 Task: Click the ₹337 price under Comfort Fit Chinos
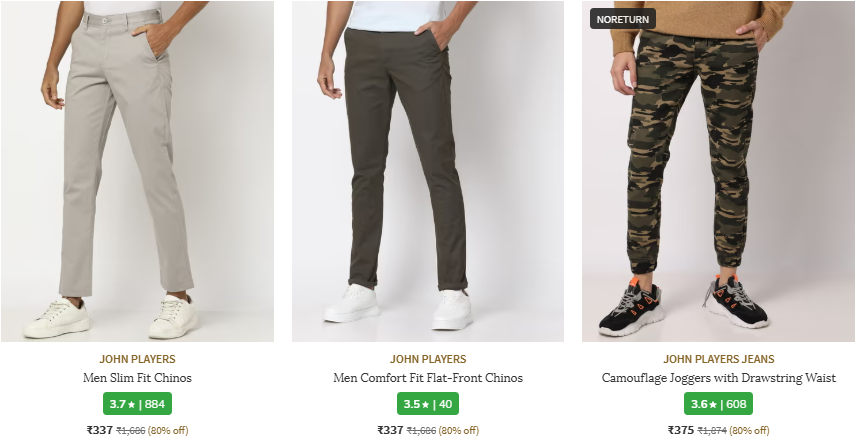point(390,430)
